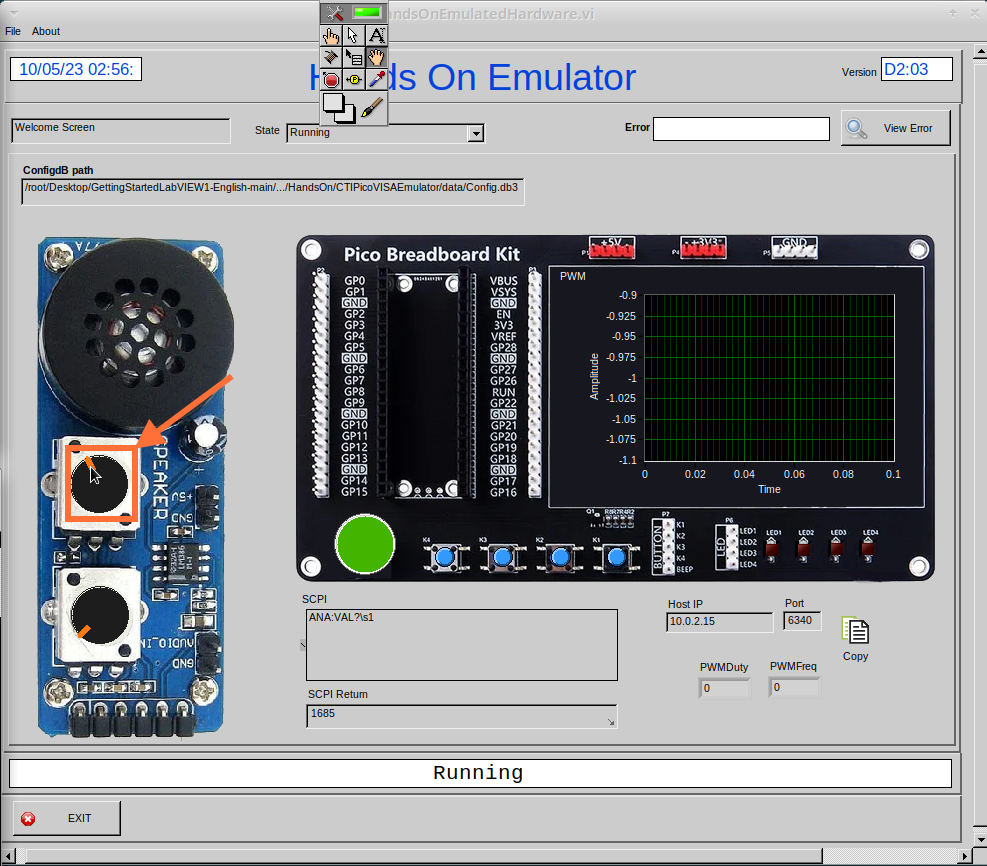Push the K3 blue button

[x=503, y=558]
